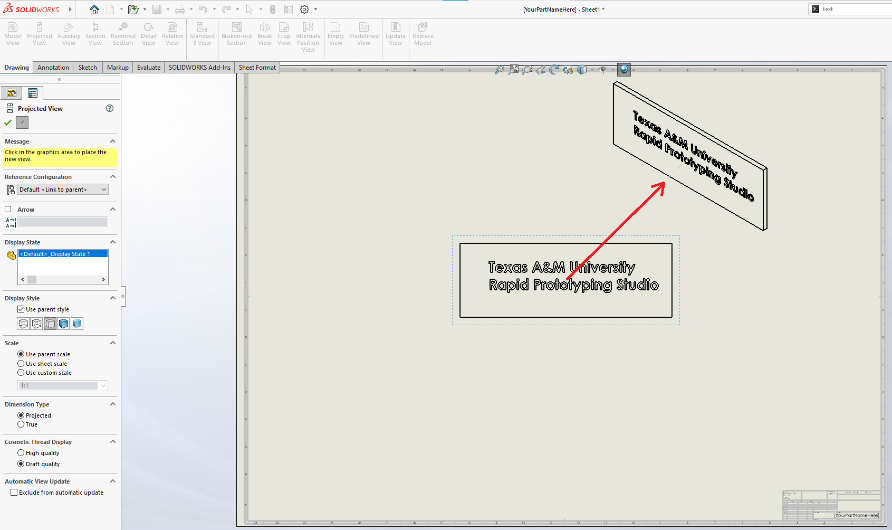Click the Home icon in title bar
The width and height of the screenshot is (892, 530).
coord(94,9)
